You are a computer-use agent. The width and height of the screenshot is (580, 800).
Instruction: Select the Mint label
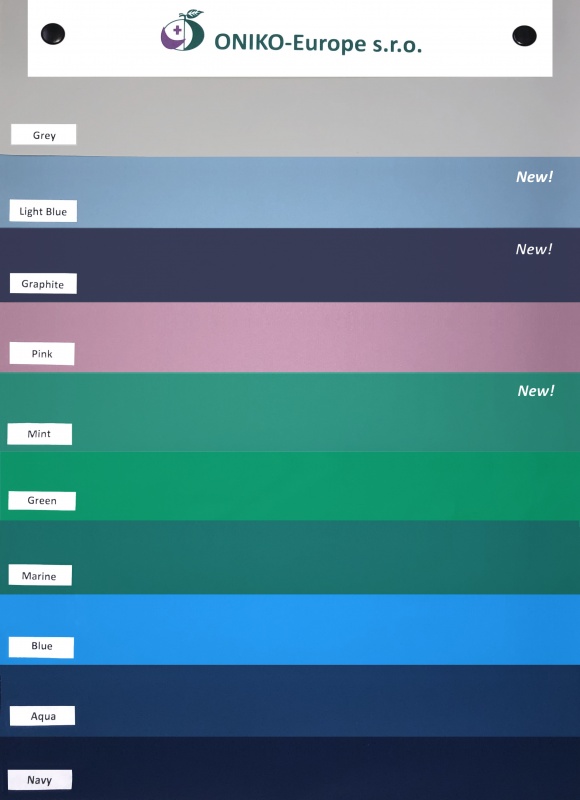39,434
